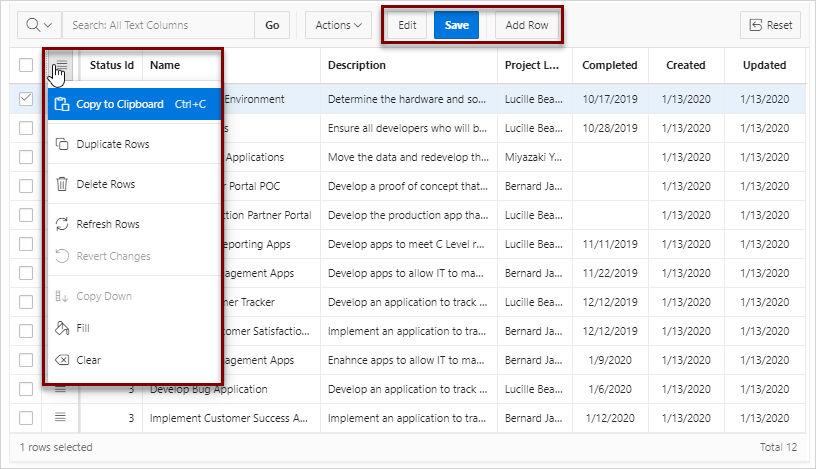Check the last row's selection checkbox
This screenshot has height=469, width=816.
click(26, 417)
